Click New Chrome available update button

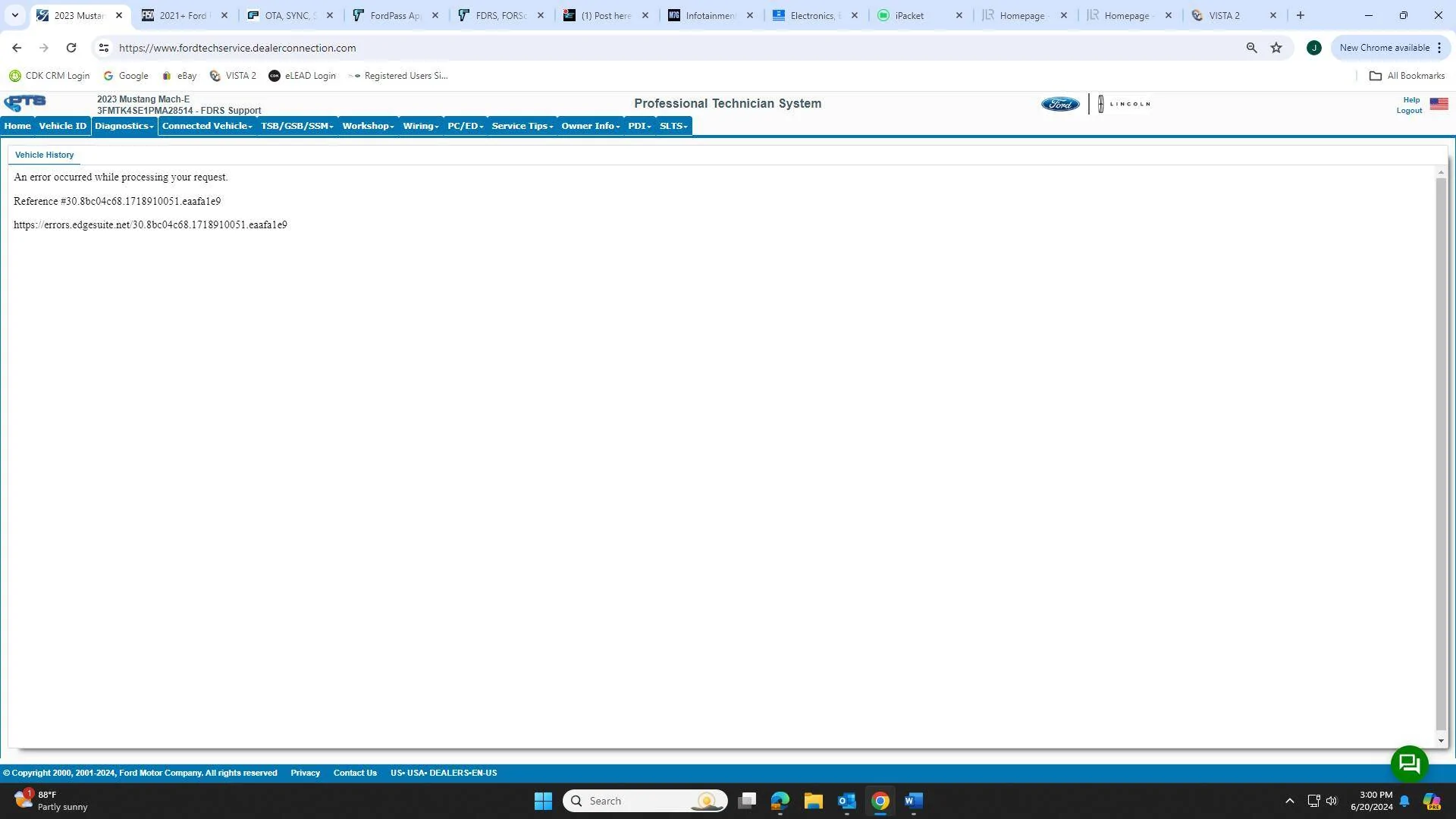click(x=1390, y=48)
